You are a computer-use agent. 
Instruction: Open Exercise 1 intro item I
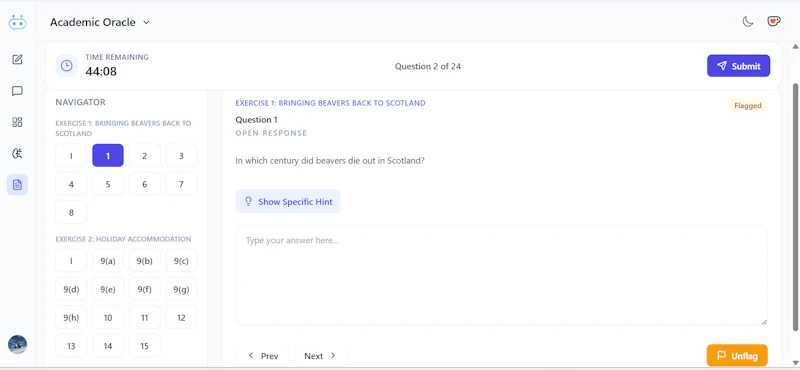click(71, 156)
